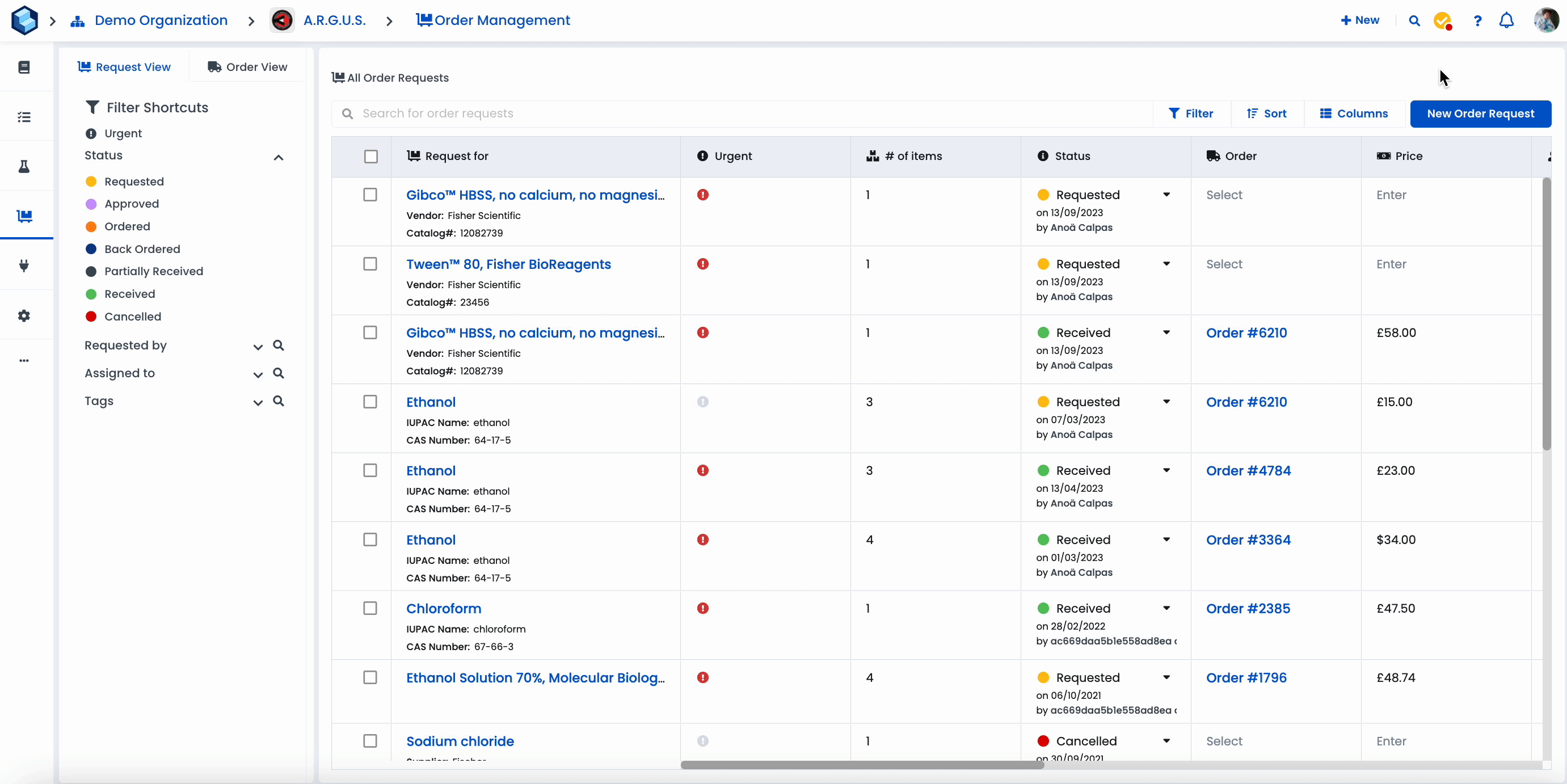Open the notifications bell icon

coord(1506,20)
